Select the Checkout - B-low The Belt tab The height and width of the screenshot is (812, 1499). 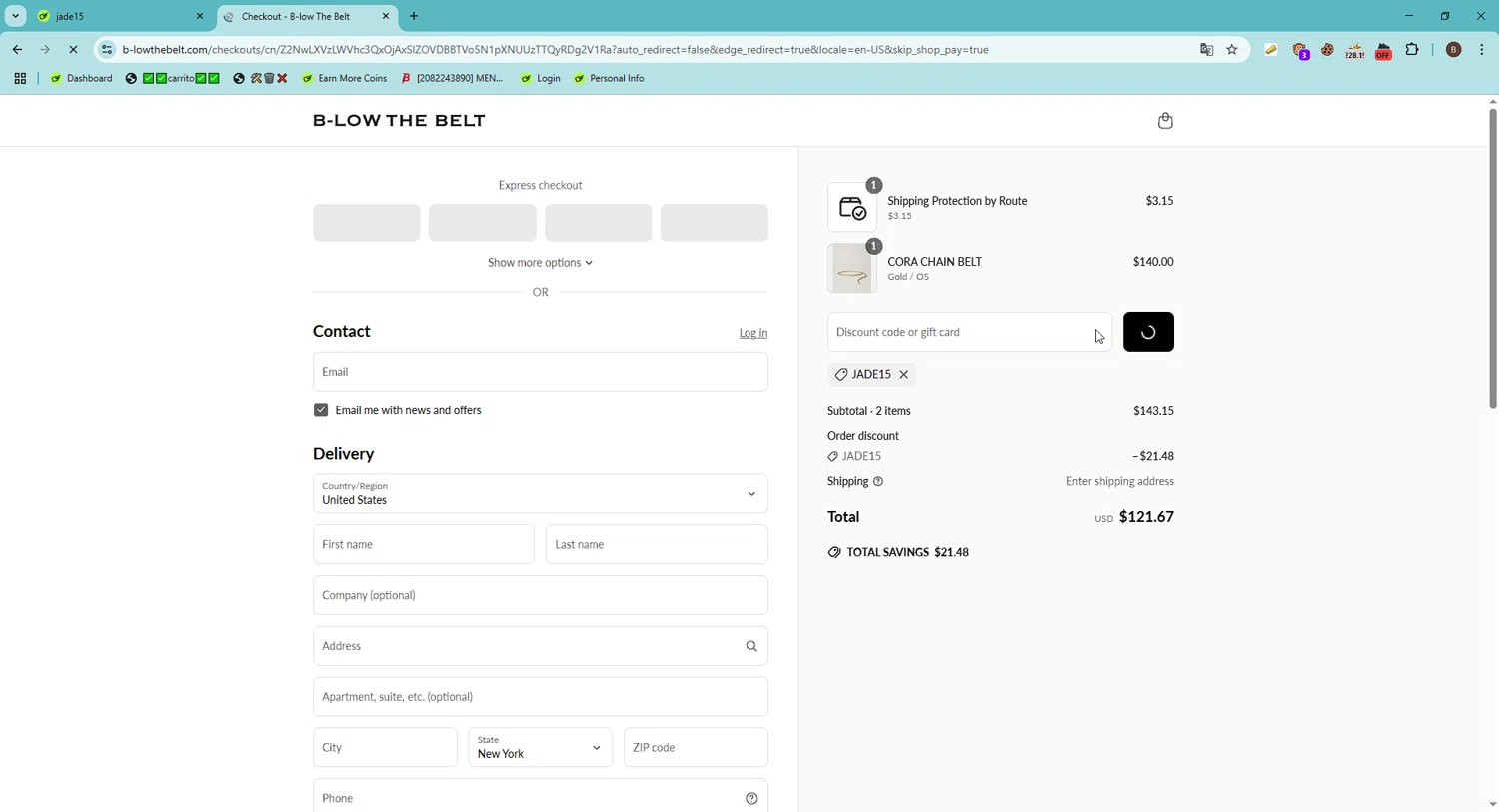pos(306,16)
